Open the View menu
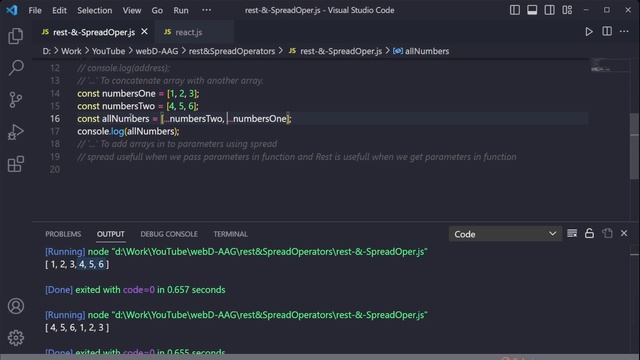Image resolution: width=640 pixels, height=360 pixels. 132,11
